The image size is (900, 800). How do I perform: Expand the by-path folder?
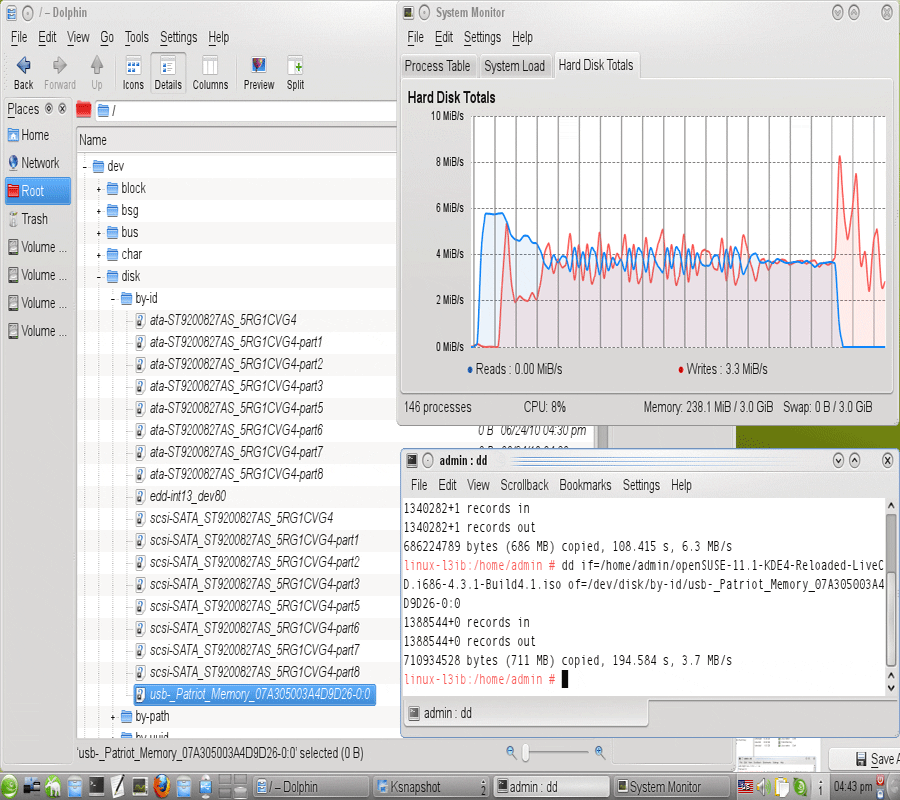click(113, 717)
